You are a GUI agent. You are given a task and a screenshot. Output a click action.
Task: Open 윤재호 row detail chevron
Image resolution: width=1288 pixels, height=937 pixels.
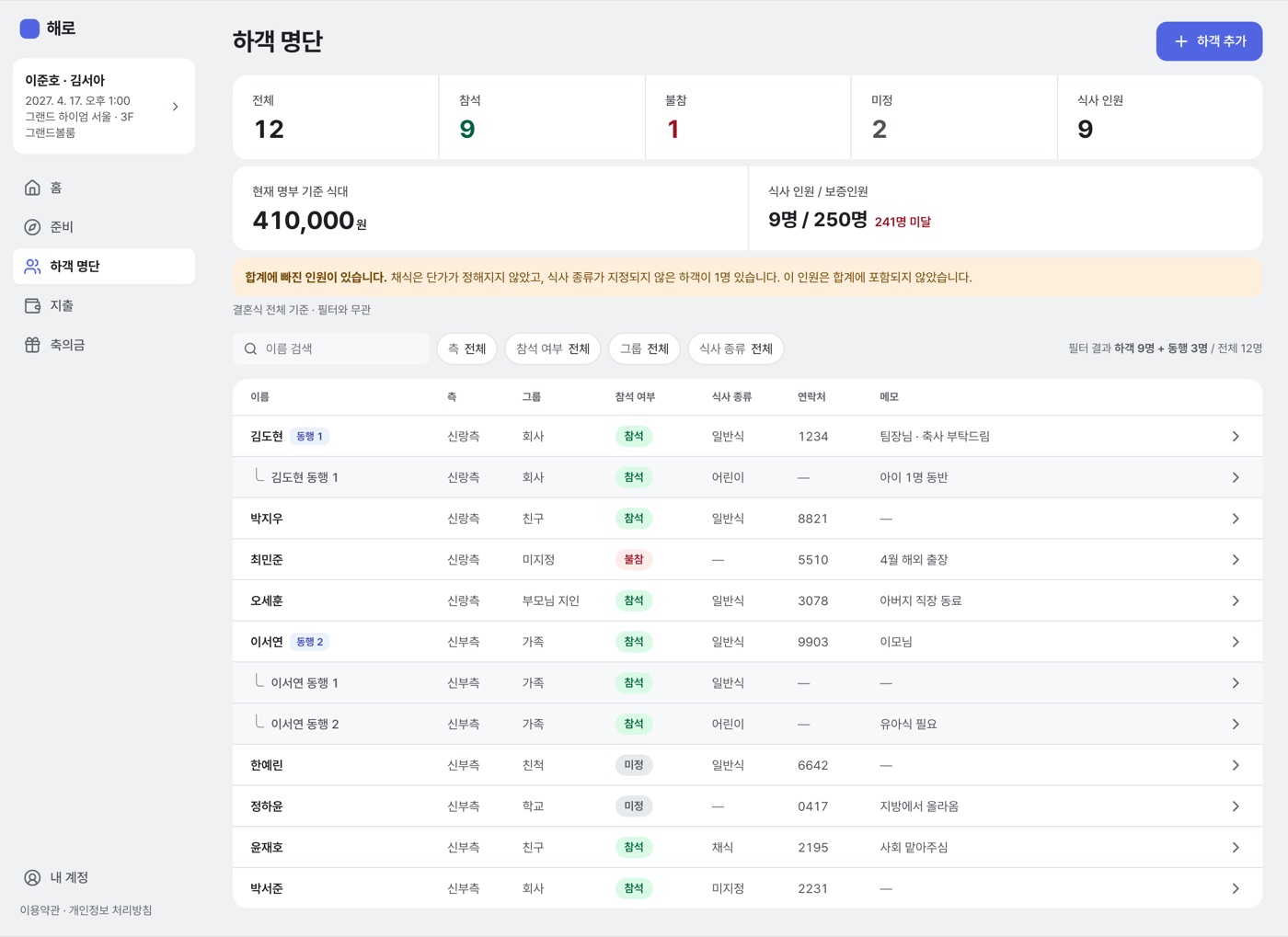[x=1236, y=848]
